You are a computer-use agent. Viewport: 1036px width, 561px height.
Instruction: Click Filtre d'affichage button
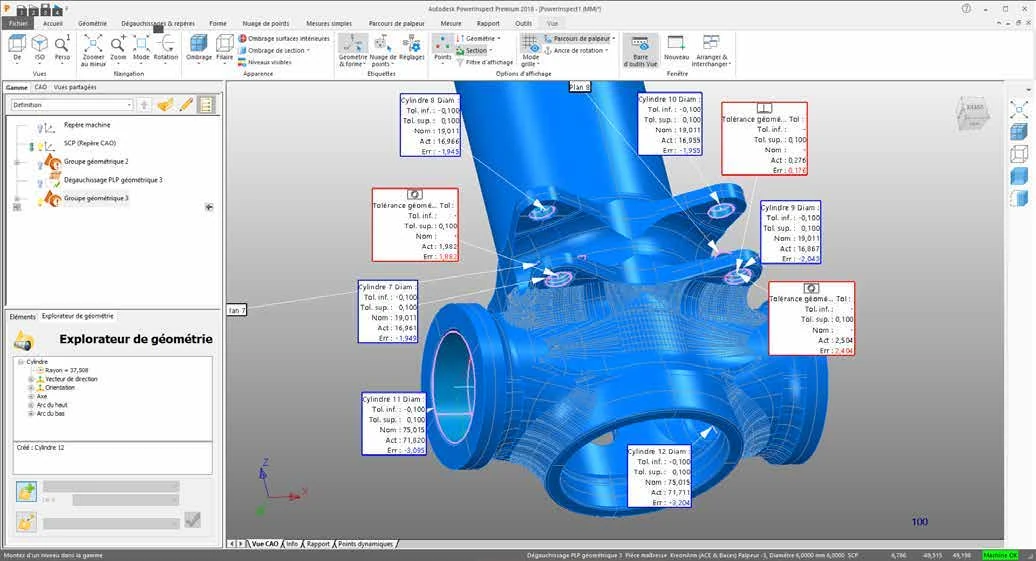[484, 62]
